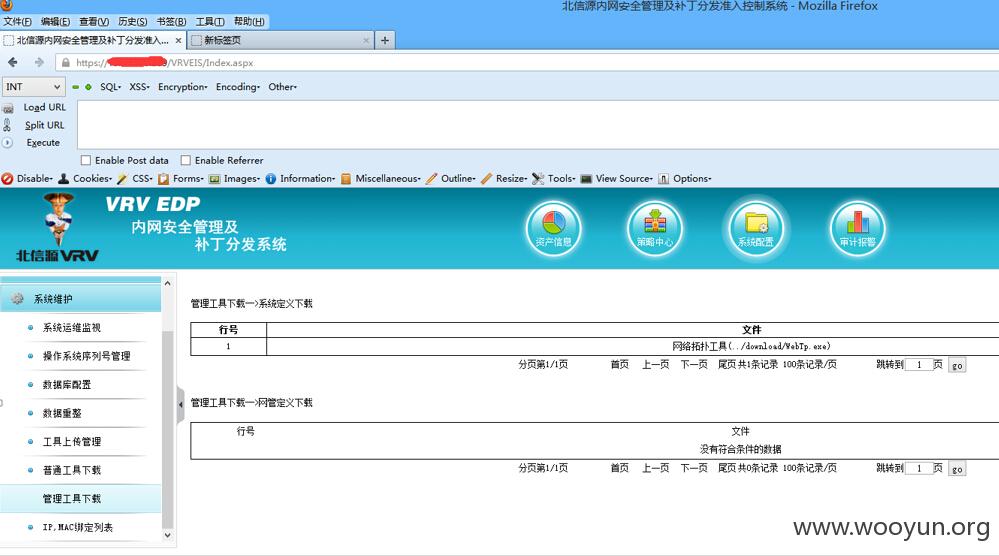Open the 帮助(H) menu
Viewport: 999px width, 556px height.
249,22
